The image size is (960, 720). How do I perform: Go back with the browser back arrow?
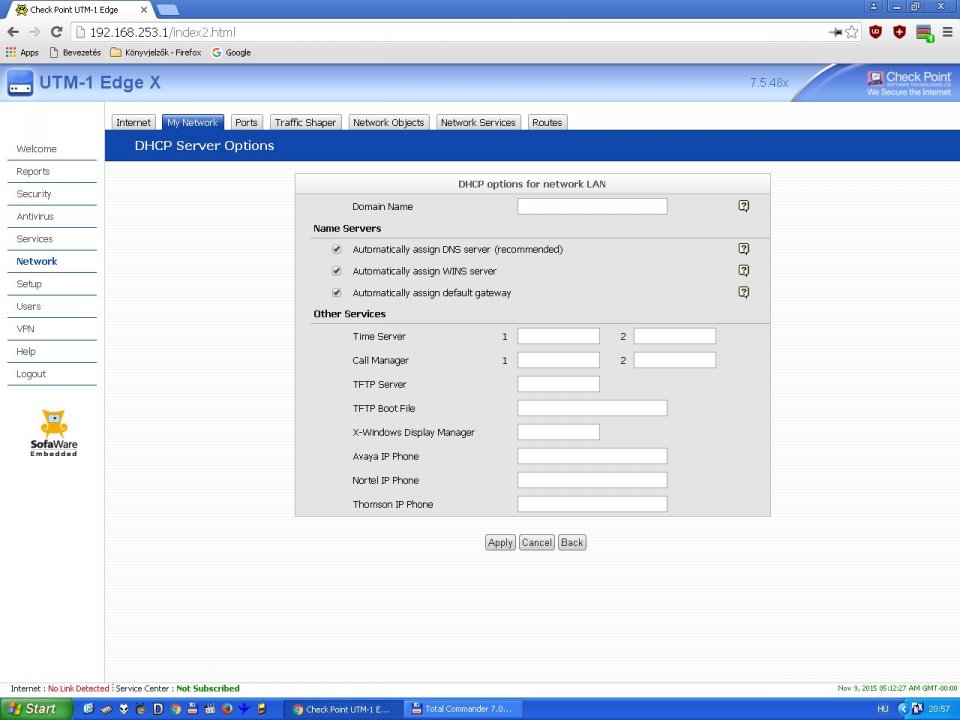(x=13, y=32)
